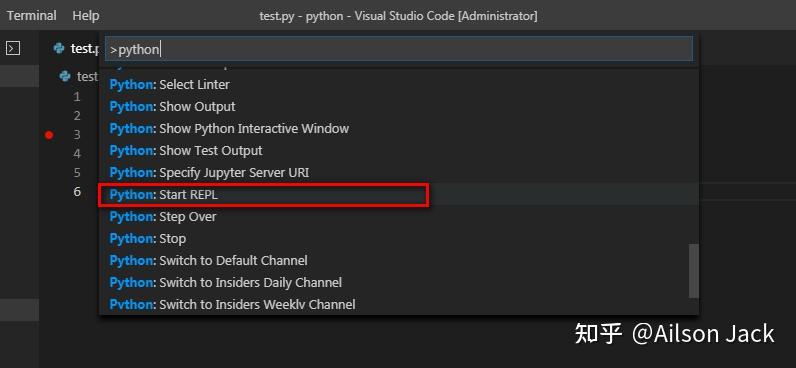The image size is (796, 368).
Task: Select Python: Stop command
Action: [x=399, y=239]
